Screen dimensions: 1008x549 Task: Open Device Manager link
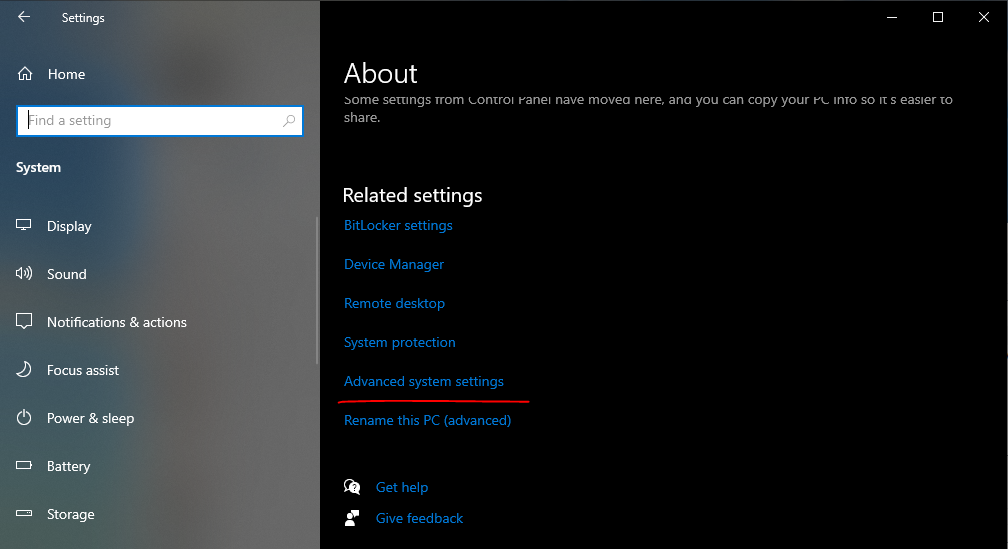click(394, 264)
